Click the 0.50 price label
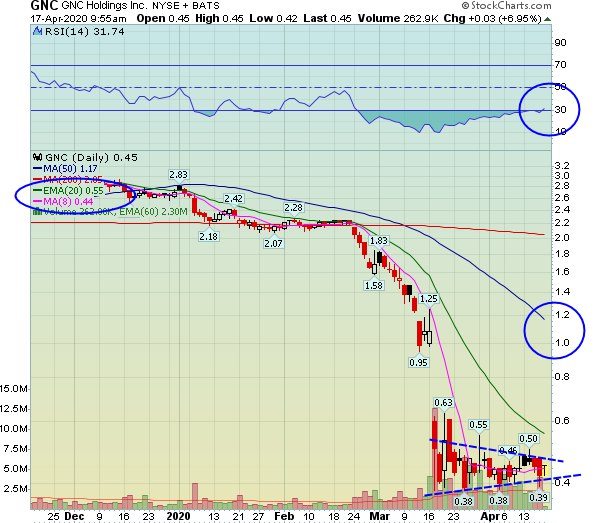The height and width of the screenshot is (523, 611). coord(528,438)
